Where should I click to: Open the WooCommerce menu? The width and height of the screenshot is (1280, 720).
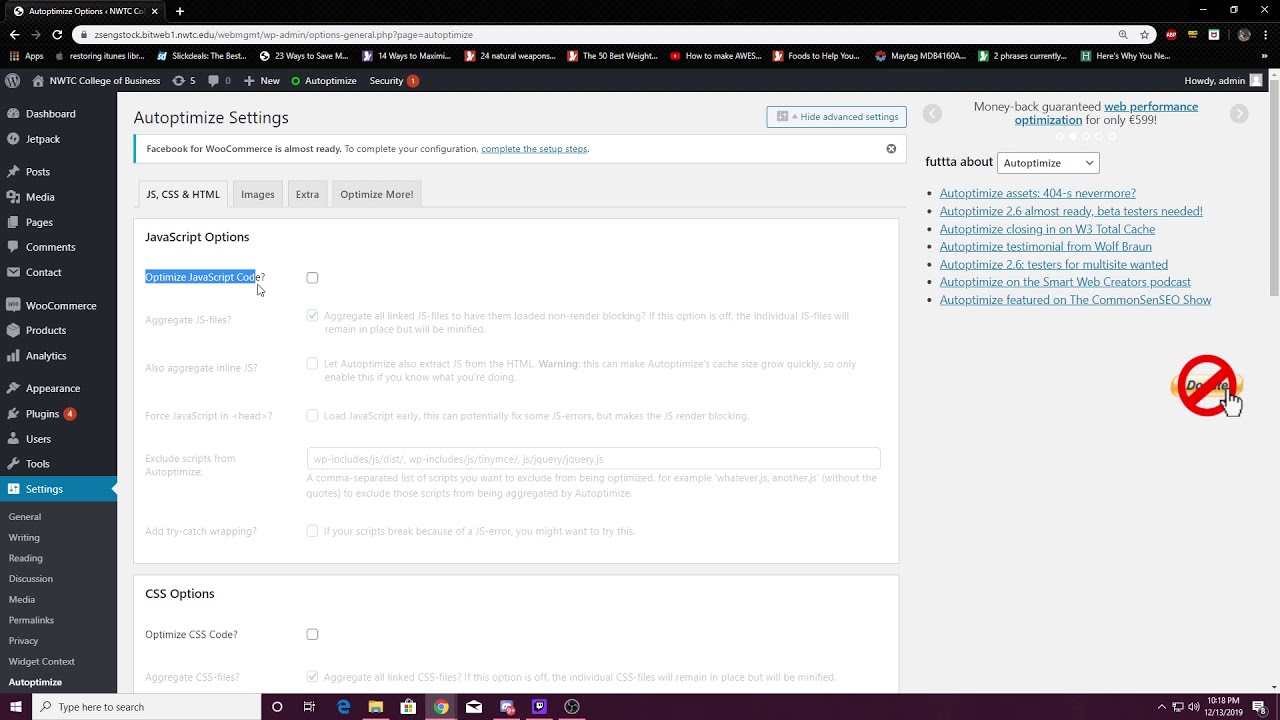61,305
